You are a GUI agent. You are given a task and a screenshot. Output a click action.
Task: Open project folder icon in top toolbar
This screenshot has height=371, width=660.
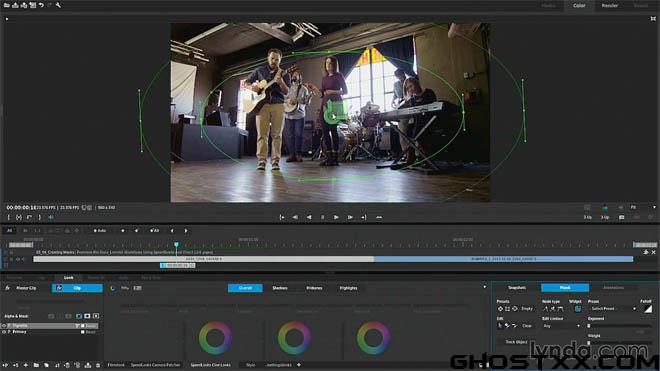point(7,5)
